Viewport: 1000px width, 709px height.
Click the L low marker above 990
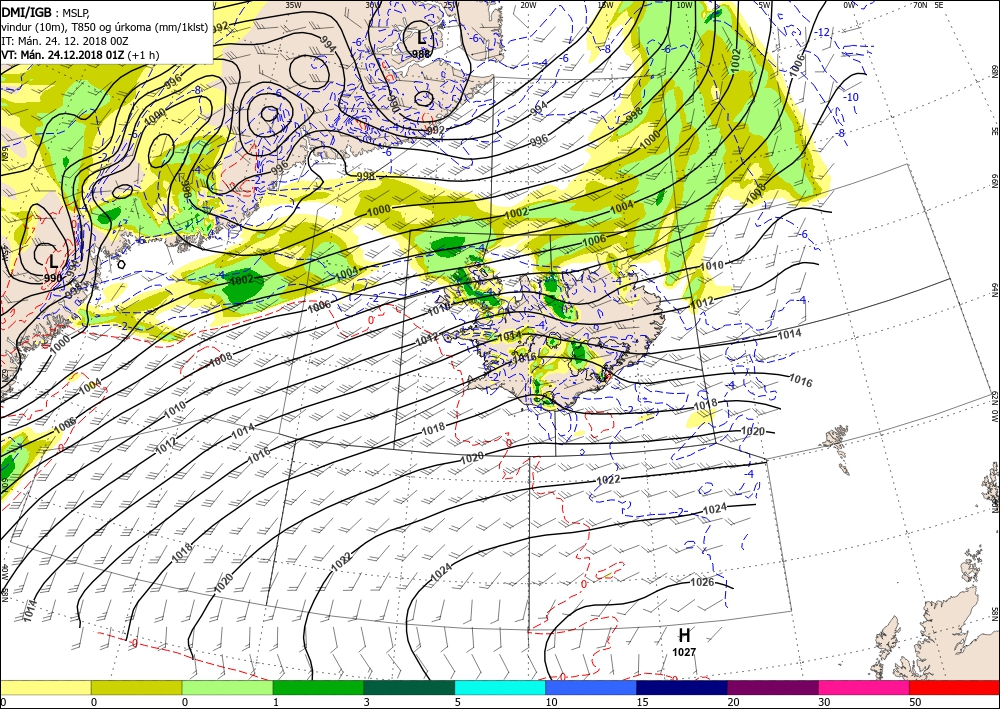pyautogui.click(x=53, y=261)
